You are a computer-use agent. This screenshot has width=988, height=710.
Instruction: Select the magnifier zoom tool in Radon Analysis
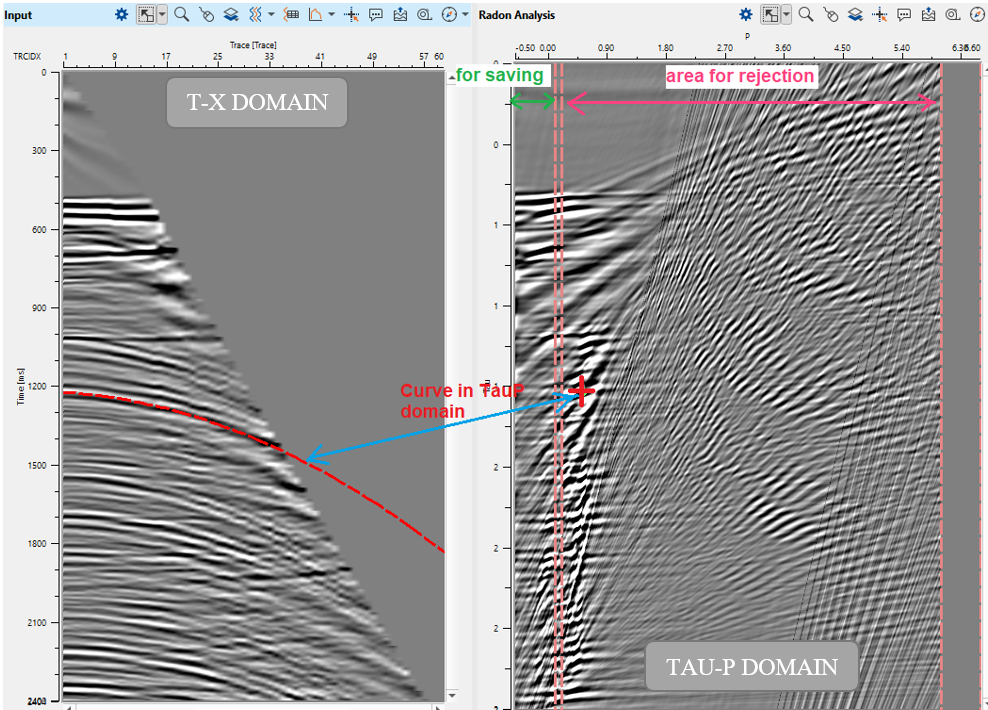(805, 15)
